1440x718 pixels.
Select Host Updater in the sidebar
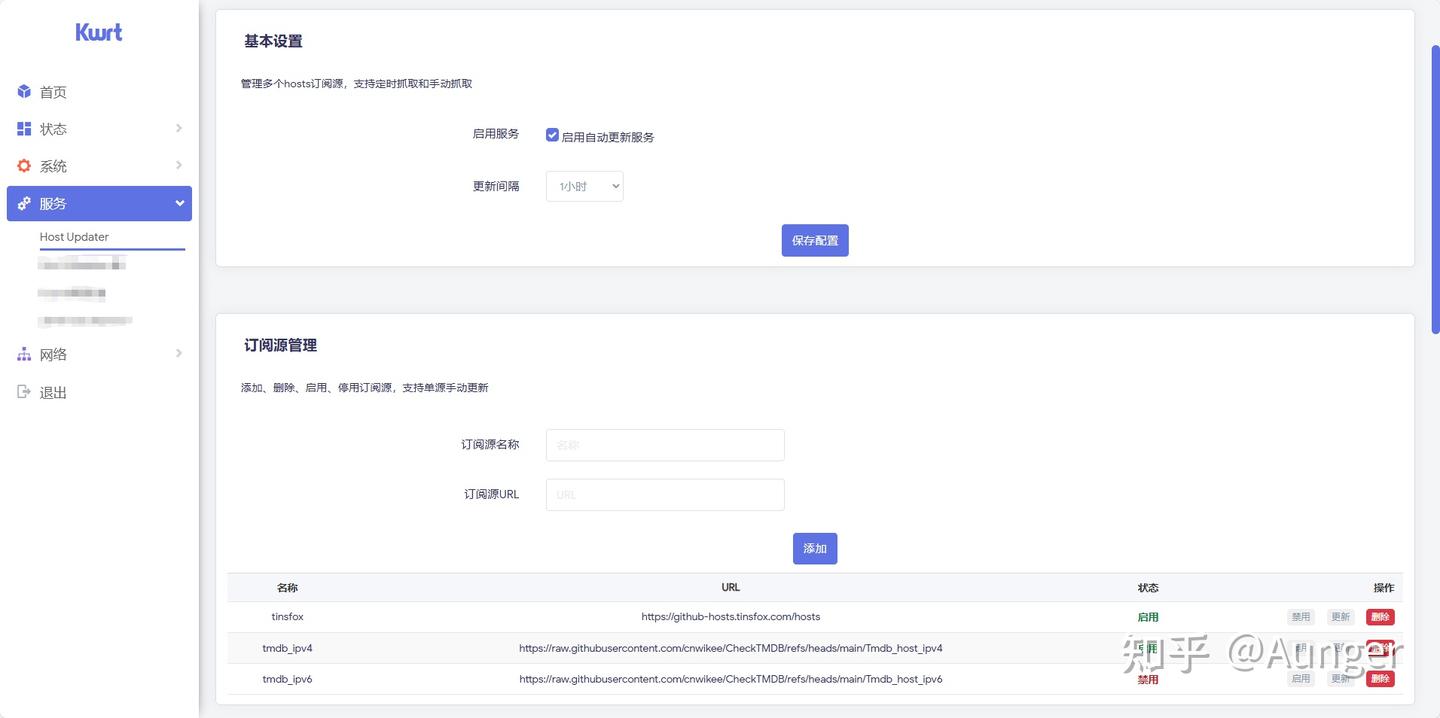(73, 237)
